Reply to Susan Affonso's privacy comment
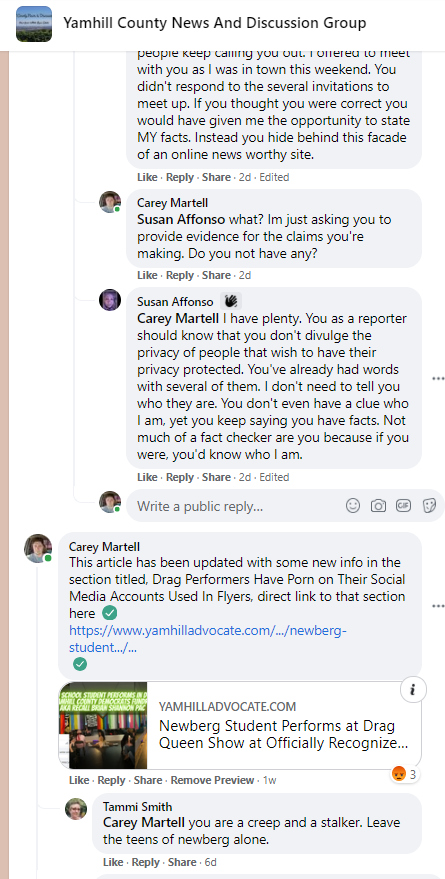Viewport: 445px width, 879px height. coord(179,477)
